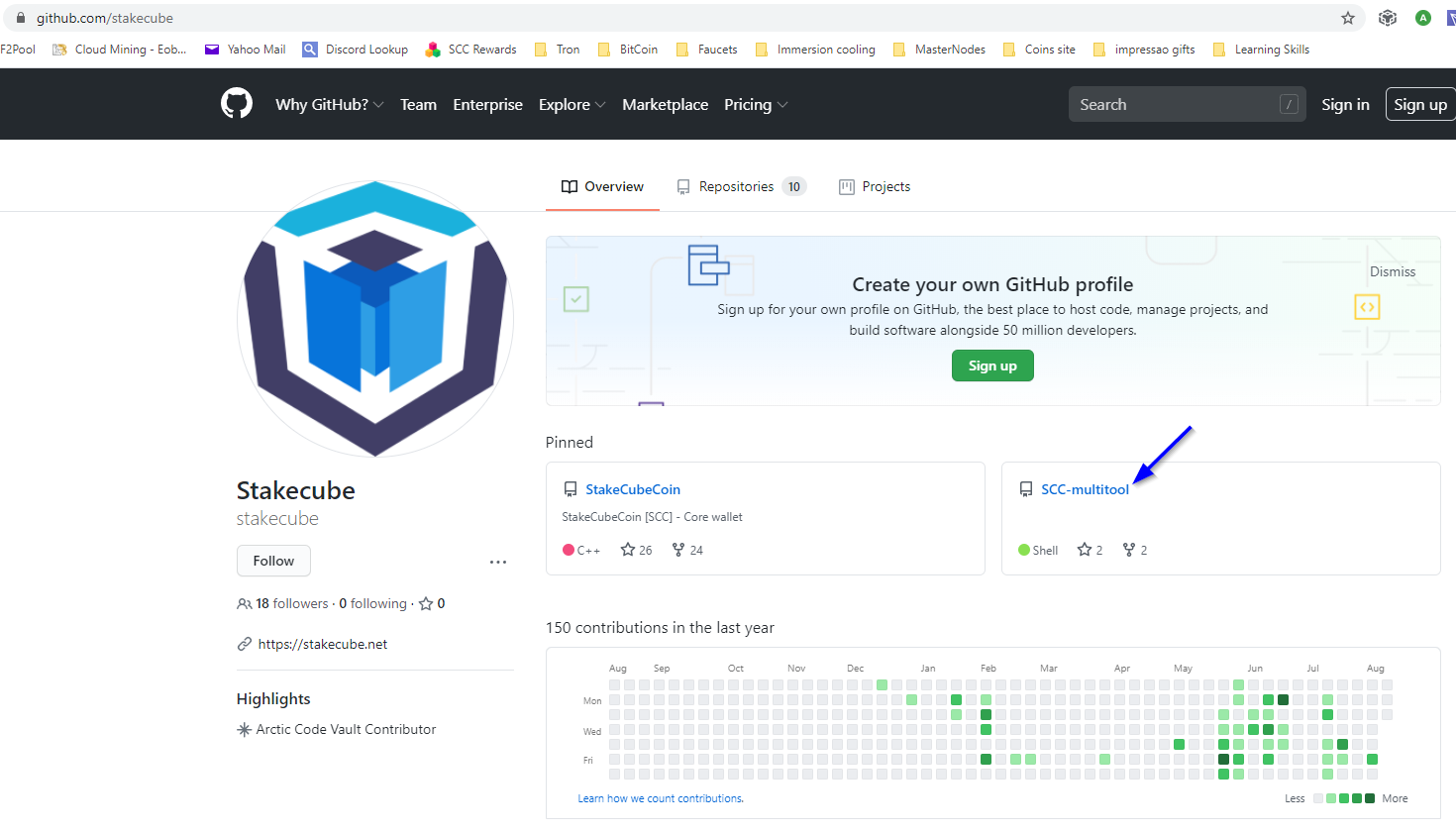Click Sign in in the header
Screen dimensions: 1456x833
(1345, 104)
